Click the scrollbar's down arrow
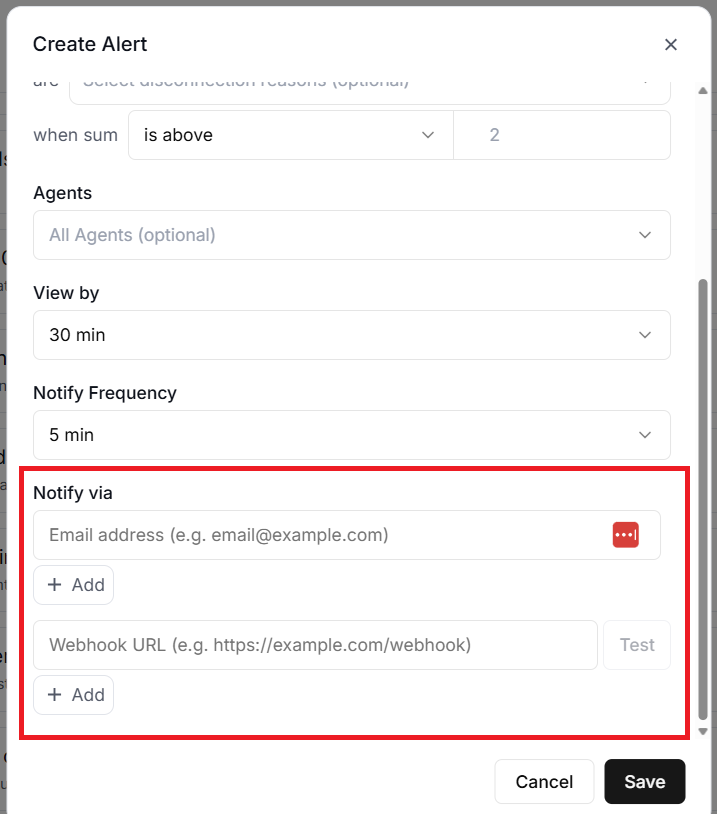717x814 pixels. pos(704,731)
